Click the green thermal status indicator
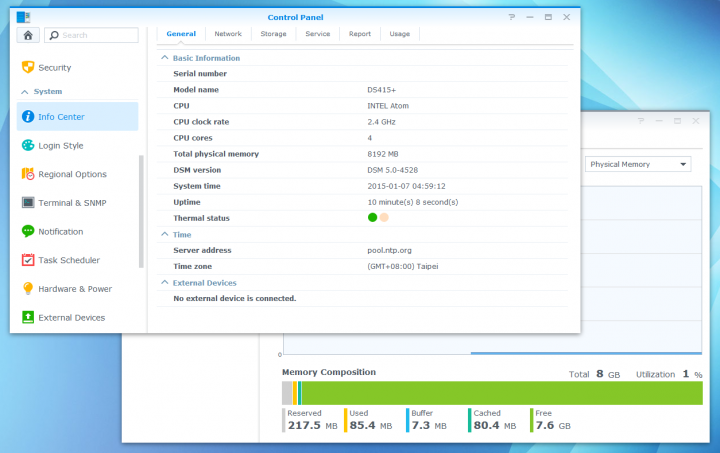 coord(372,218)
